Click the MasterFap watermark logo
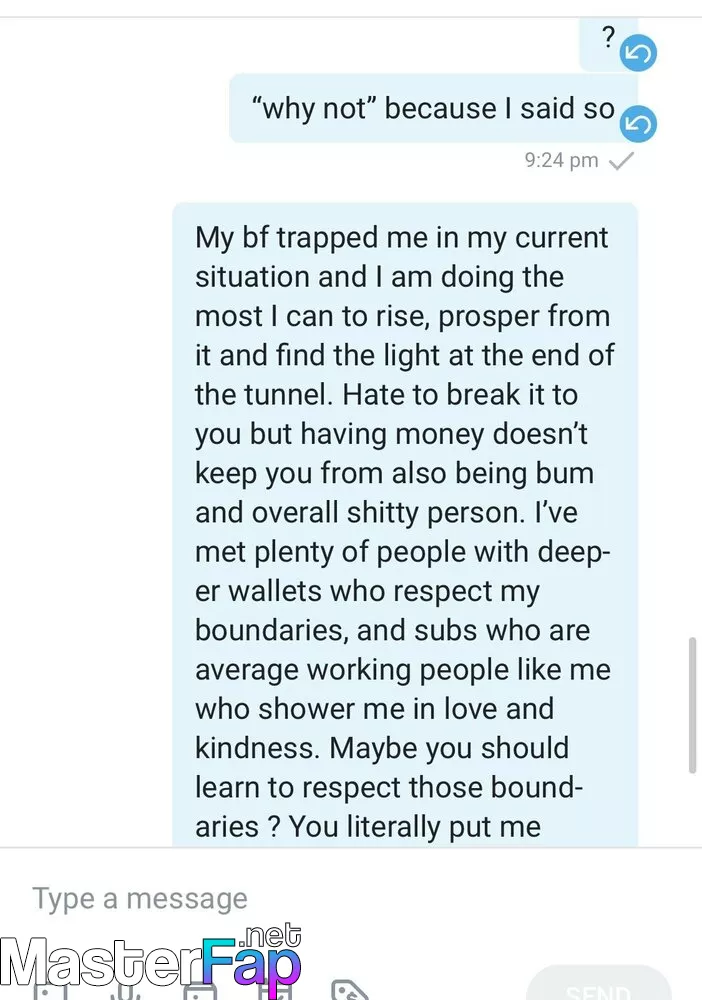The height and width of the screenshot is (1000, 702). (150, 961)
